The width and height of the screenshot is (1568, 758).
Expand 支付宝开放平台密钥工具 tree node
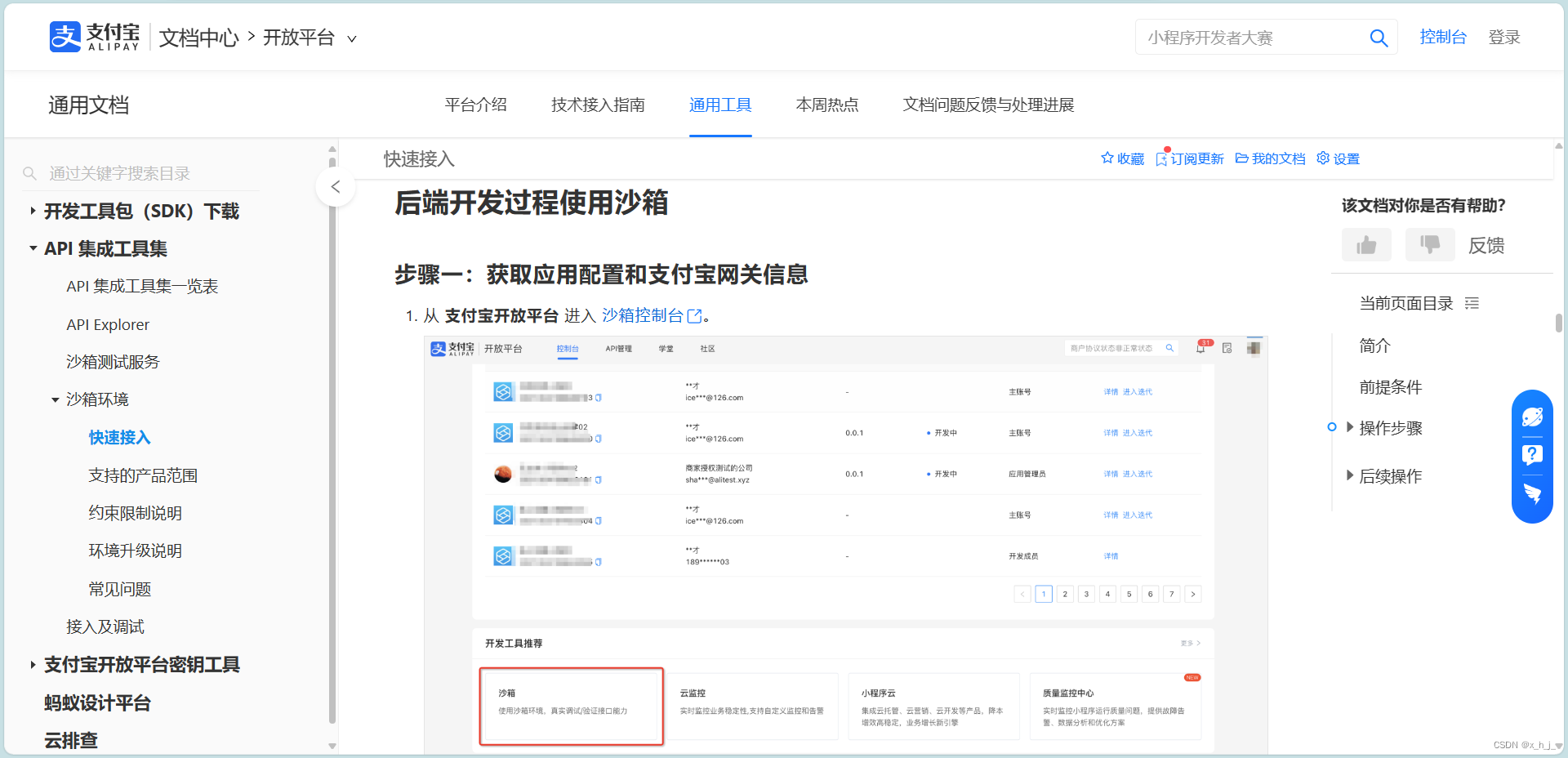coord(33,665)
